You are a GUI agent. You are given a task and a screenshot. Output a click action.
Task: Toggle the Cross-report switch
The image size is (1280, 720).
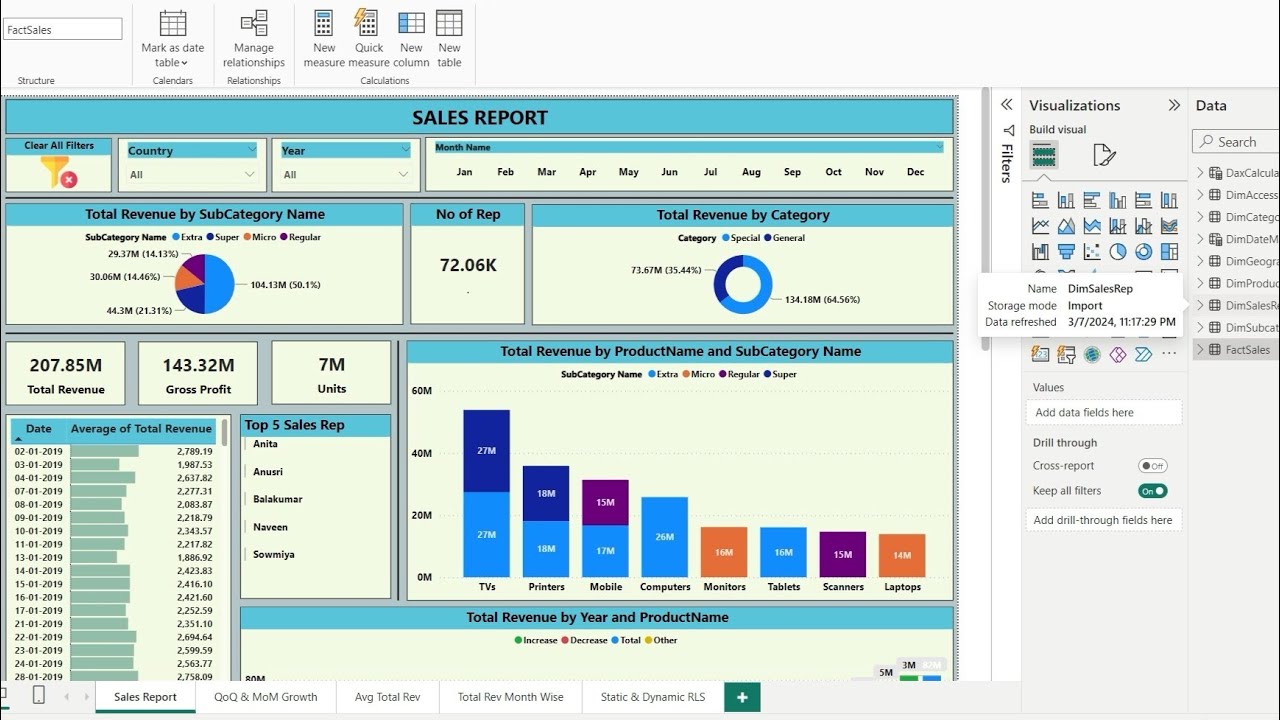click(1153, 466)
